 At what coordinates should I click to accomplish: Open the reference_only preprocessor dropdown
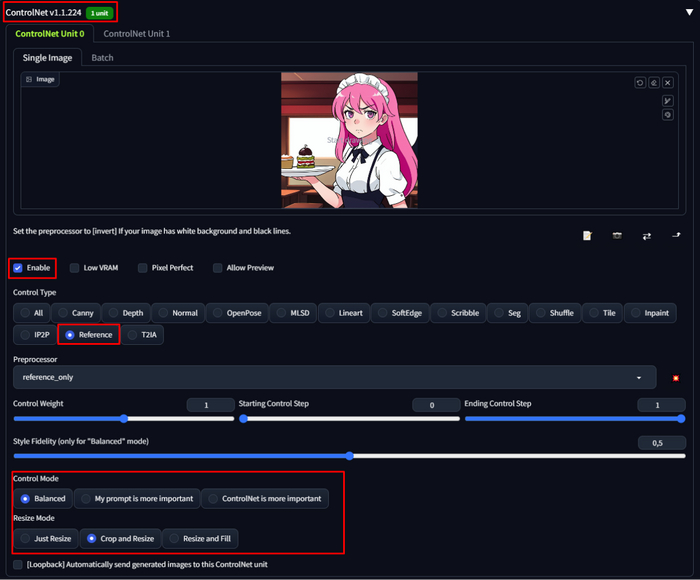(x=334, y=377)
